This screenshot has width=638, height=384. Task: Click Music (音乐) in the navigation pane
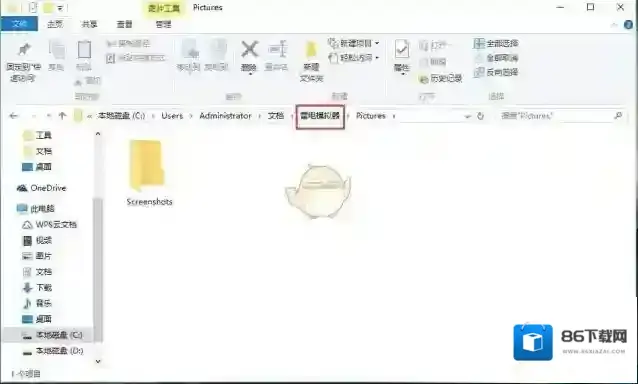click(37, 303)
